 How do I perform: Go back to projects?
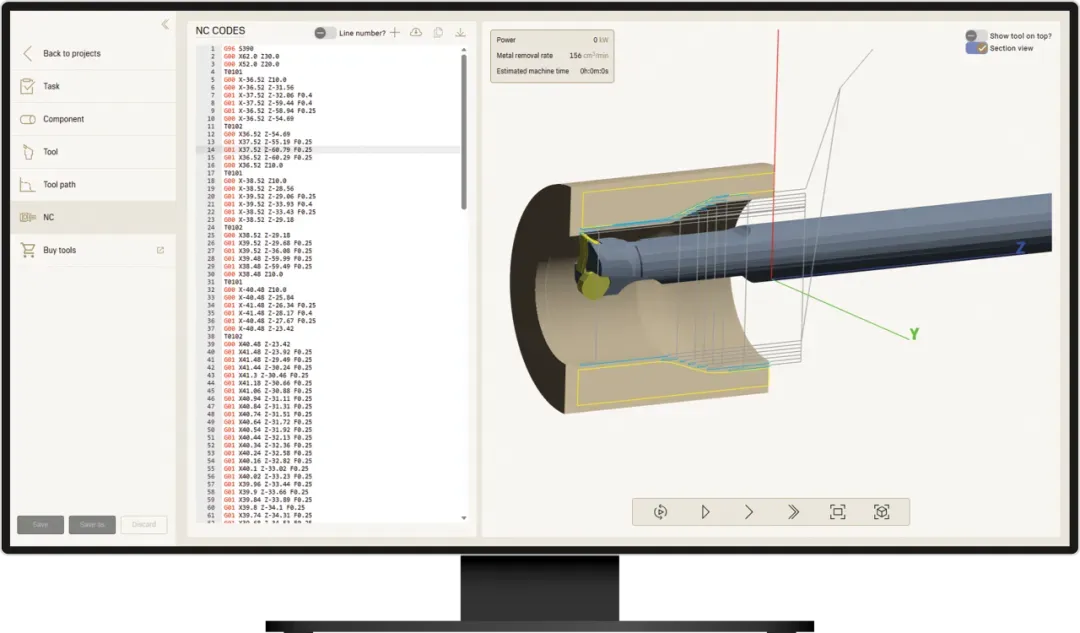point(71,53)
